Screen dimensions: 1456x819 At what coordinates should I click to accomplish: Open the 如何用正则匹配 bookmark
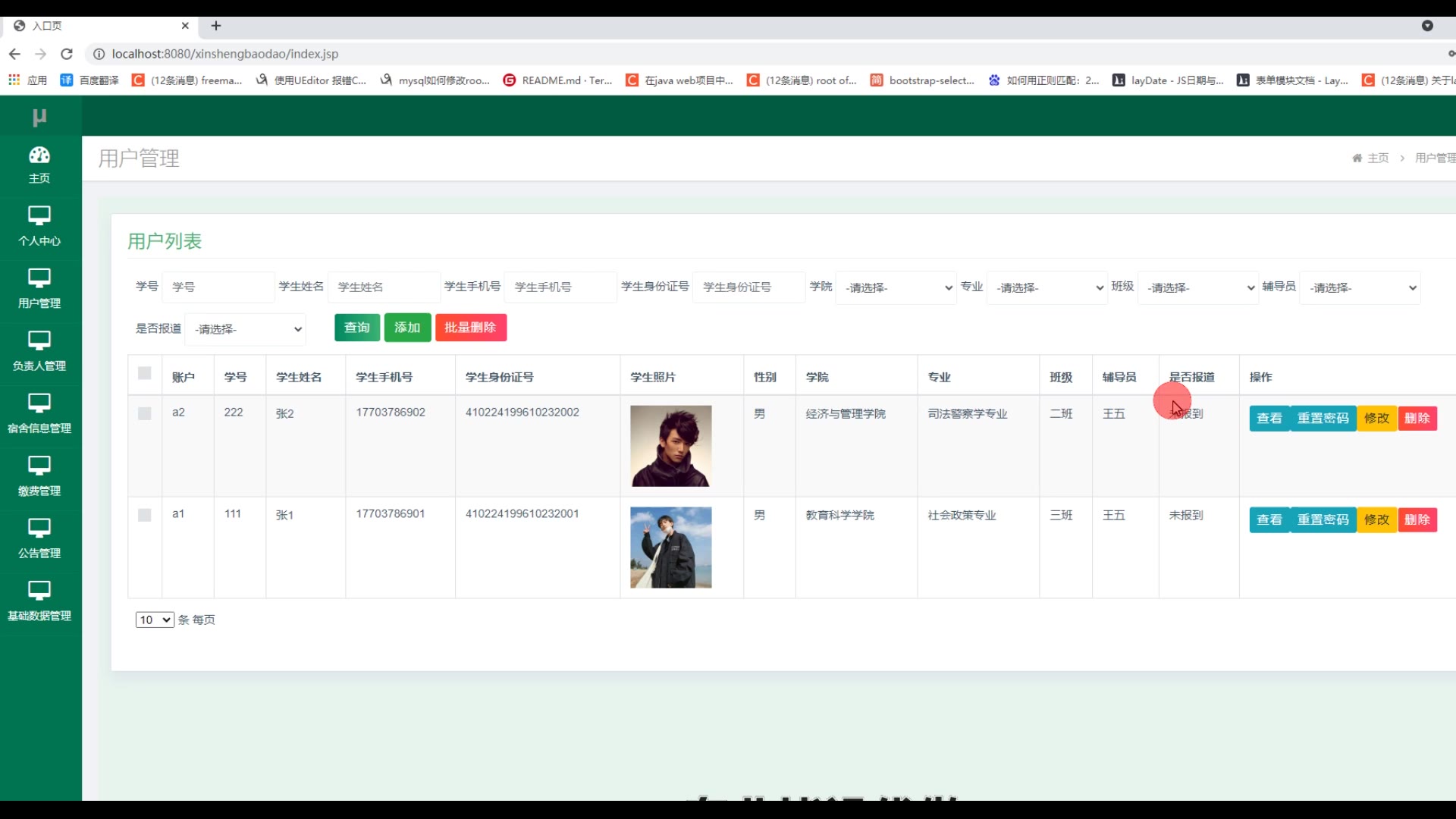pyautogui.click(x=1043, y=80)
